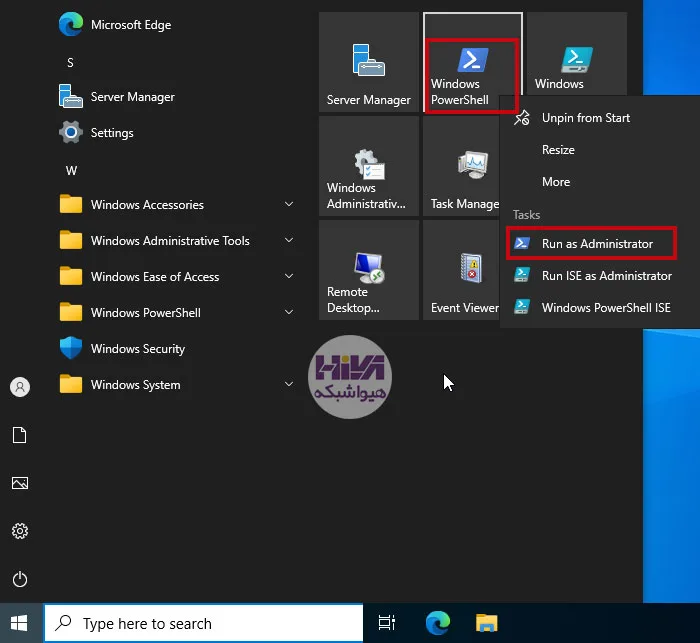This screenshot has width=700, height=643.
Task: Open Microsoft Edge on the taskbar
Action: 438,623
